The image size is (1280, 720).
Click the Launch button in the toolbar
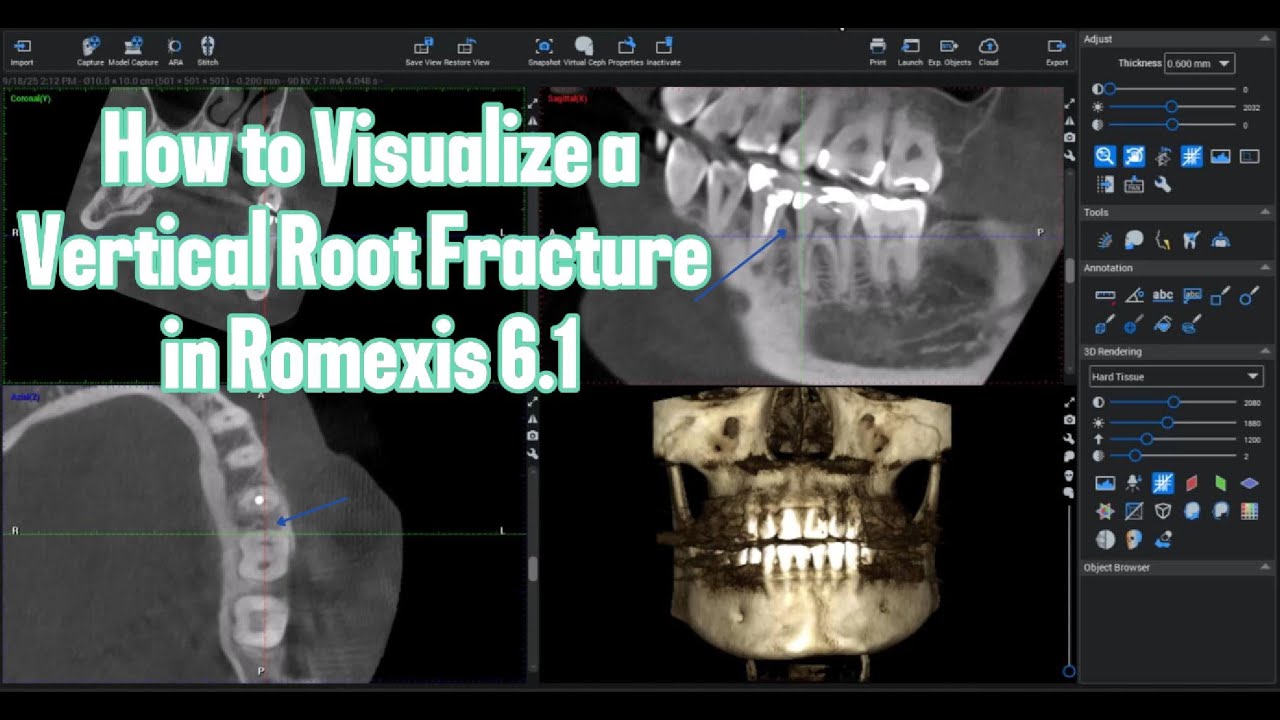point(910,51)
